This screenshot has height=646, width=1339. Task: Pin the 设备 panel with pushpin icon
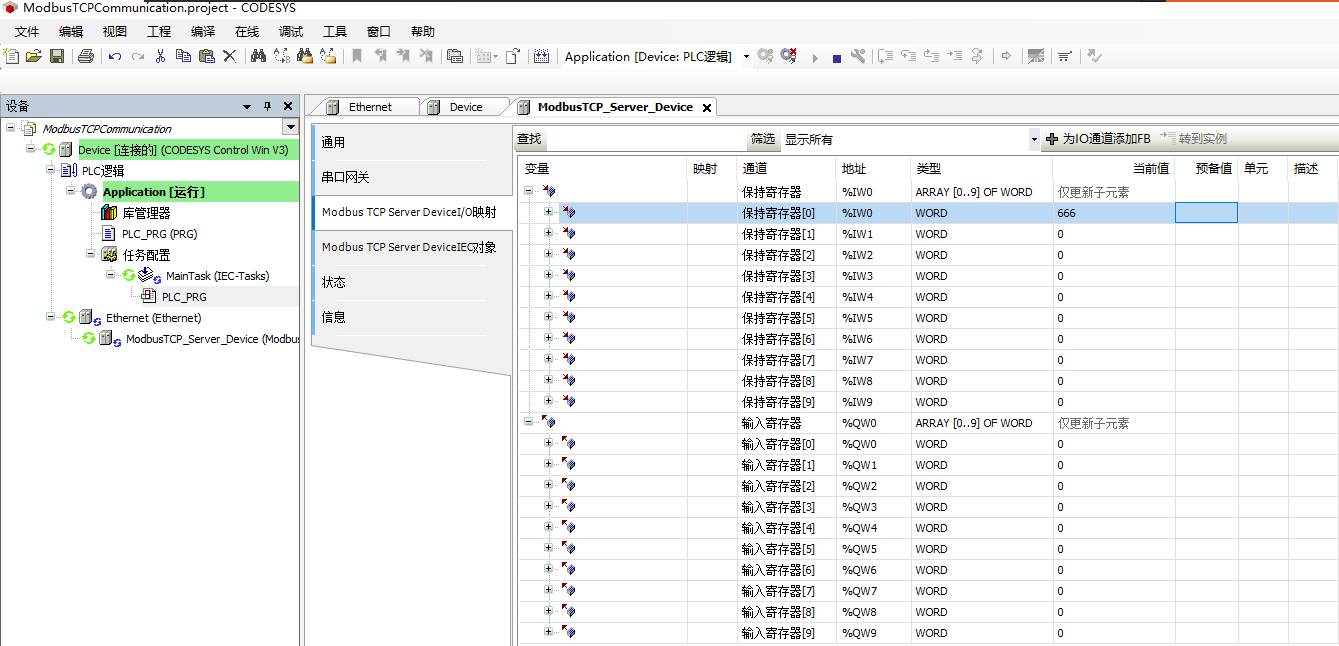coord(267,106)
